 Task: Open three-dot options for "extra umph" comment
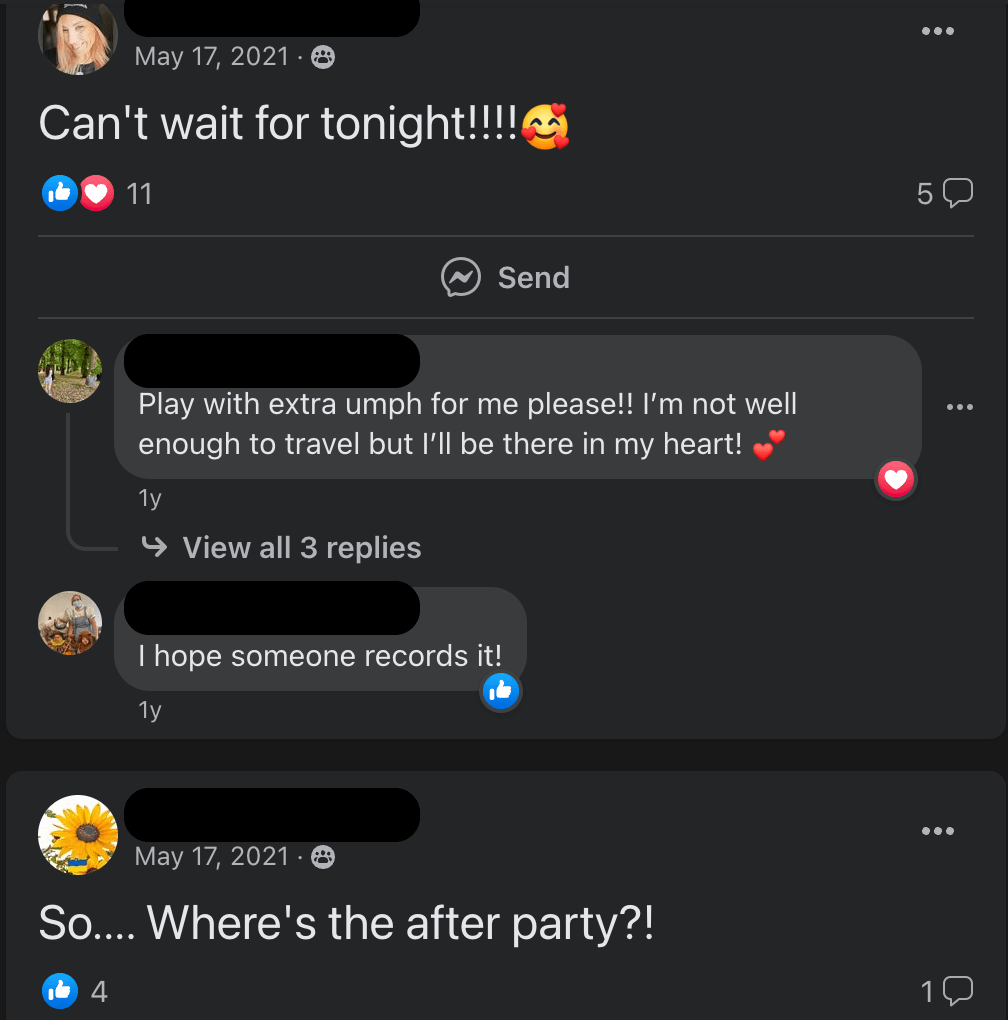[x=959, y=407]
